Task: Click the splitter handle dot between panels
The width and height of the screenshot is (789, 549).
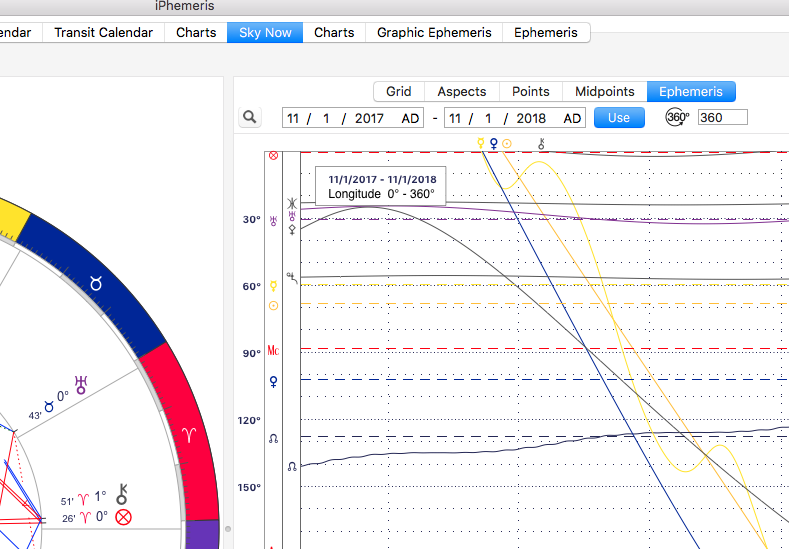Action: (x=228, y=529)
